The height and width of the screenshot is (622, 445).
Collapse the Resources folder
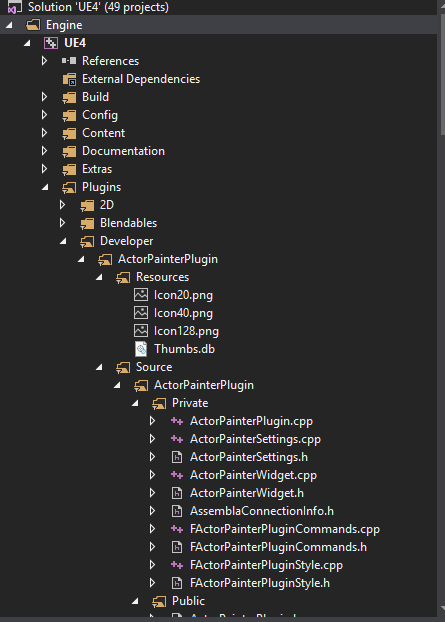point(99,277)
